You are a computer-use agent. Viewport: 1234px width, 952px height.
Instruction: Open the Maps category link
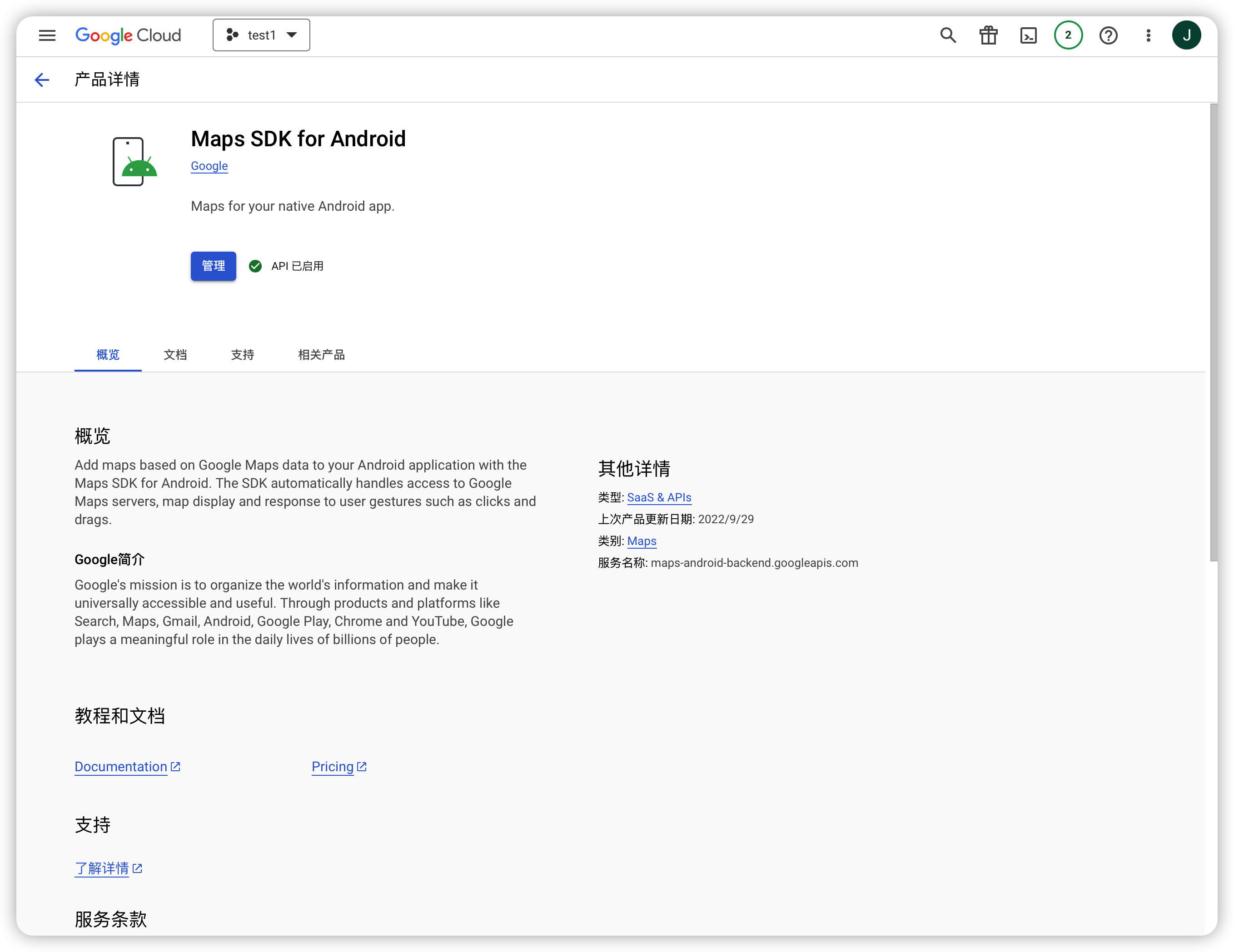pos(642,541)
